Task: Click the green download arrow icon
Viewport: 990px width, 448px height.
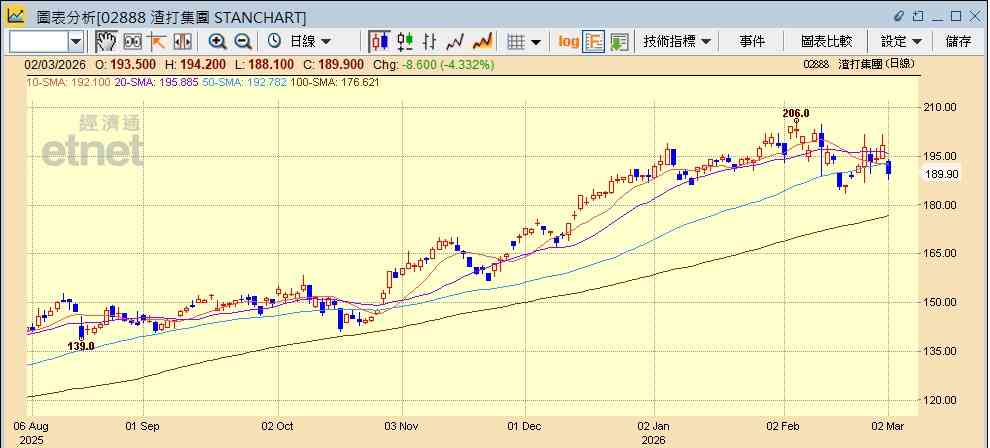Action: pos(619,42)
